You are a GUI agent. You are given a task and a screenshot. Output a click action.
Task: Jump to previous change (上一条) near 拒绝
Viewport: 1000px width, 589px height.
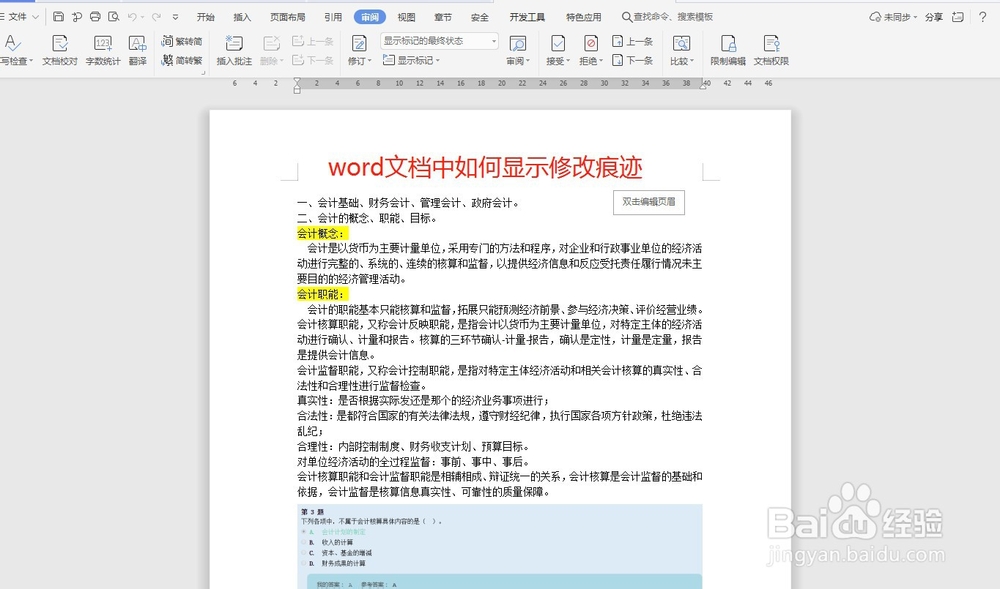click(632, 41)
